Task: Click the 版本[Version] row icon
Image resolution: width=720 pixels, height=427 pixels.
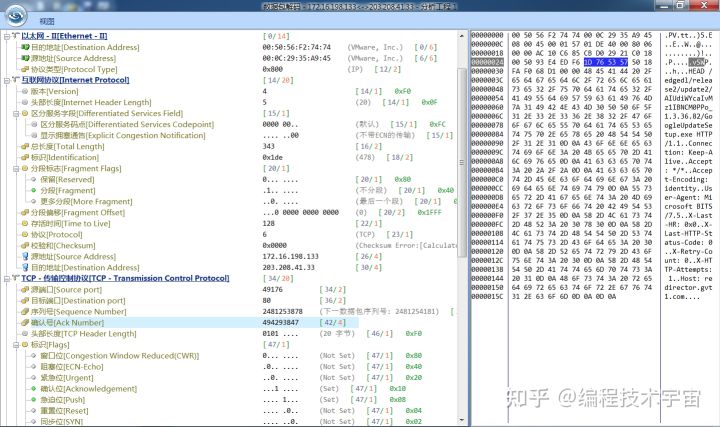Action: (25, 91)
